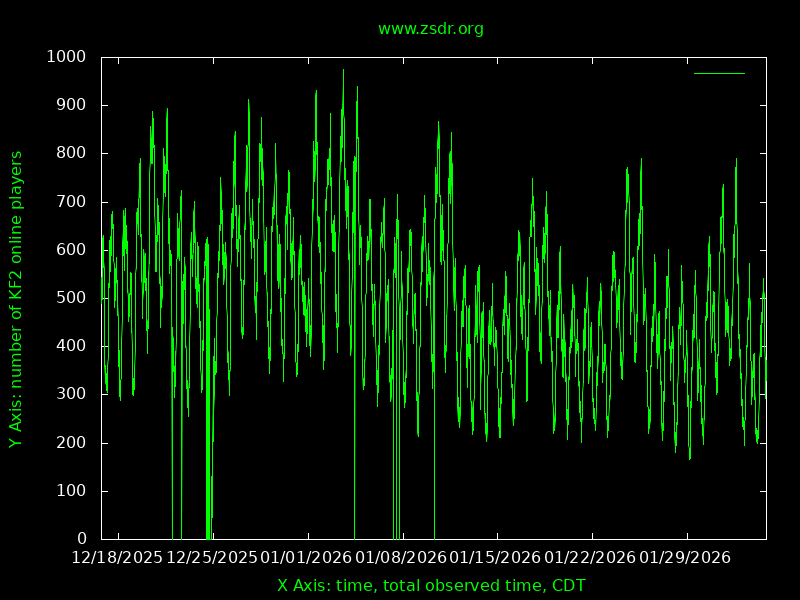Image resolution: width=800 pixels, height=600 pixels.
Task: Click the 200 value on Y axis
Action: tap(72, 443)
